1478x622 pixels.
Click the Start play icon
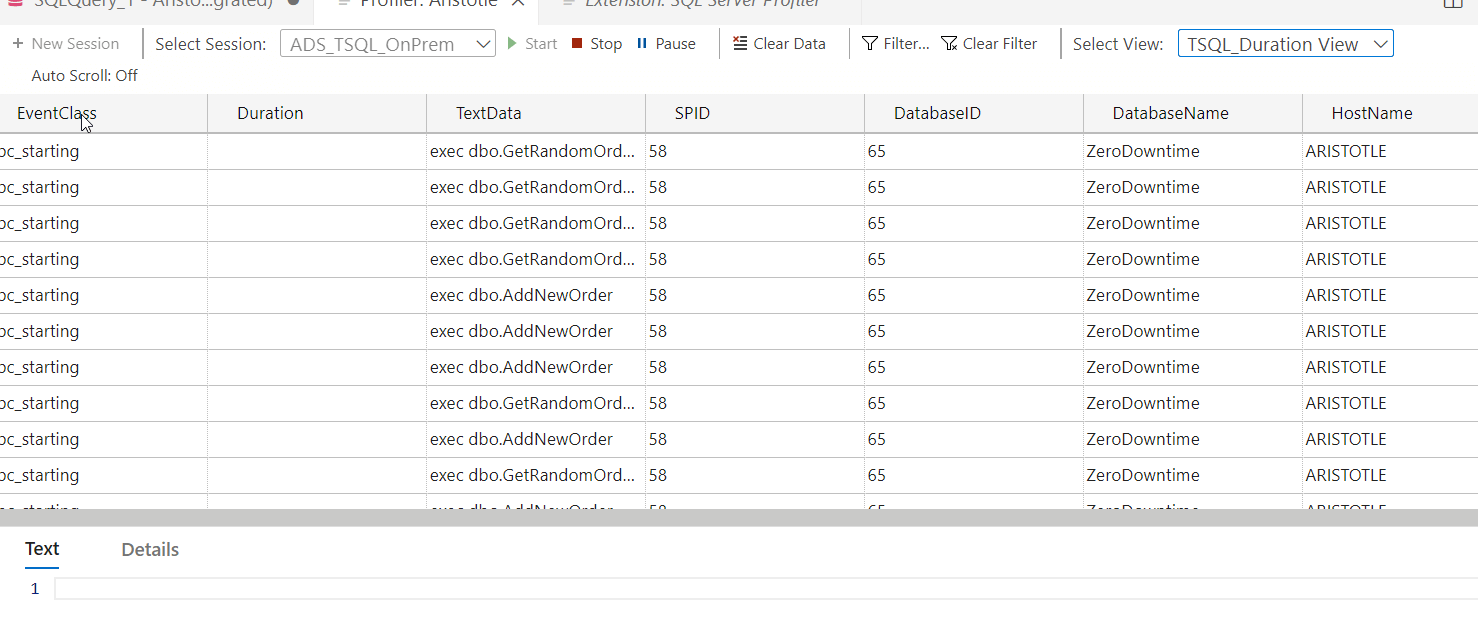tap(512, 44)
